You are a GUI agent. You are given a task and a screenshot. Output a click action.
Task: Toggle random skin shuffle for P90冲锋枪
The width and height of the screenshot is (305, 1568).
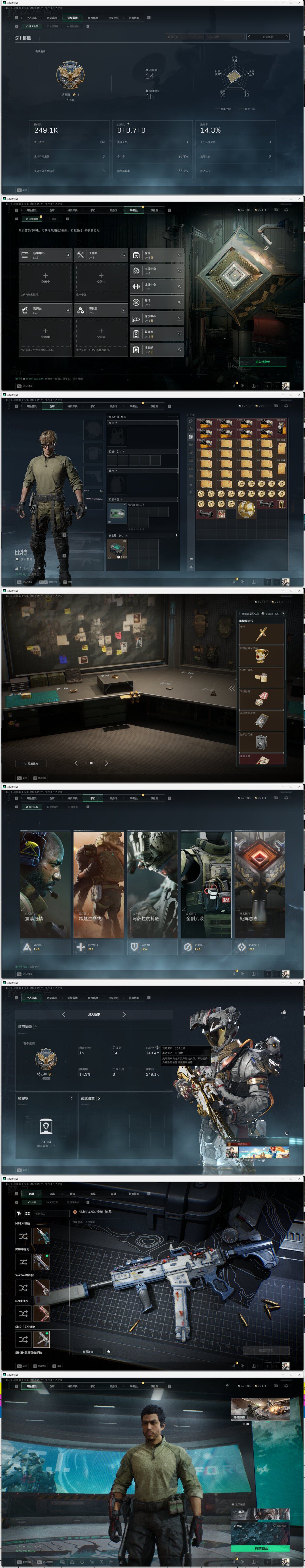point(23,1262)
